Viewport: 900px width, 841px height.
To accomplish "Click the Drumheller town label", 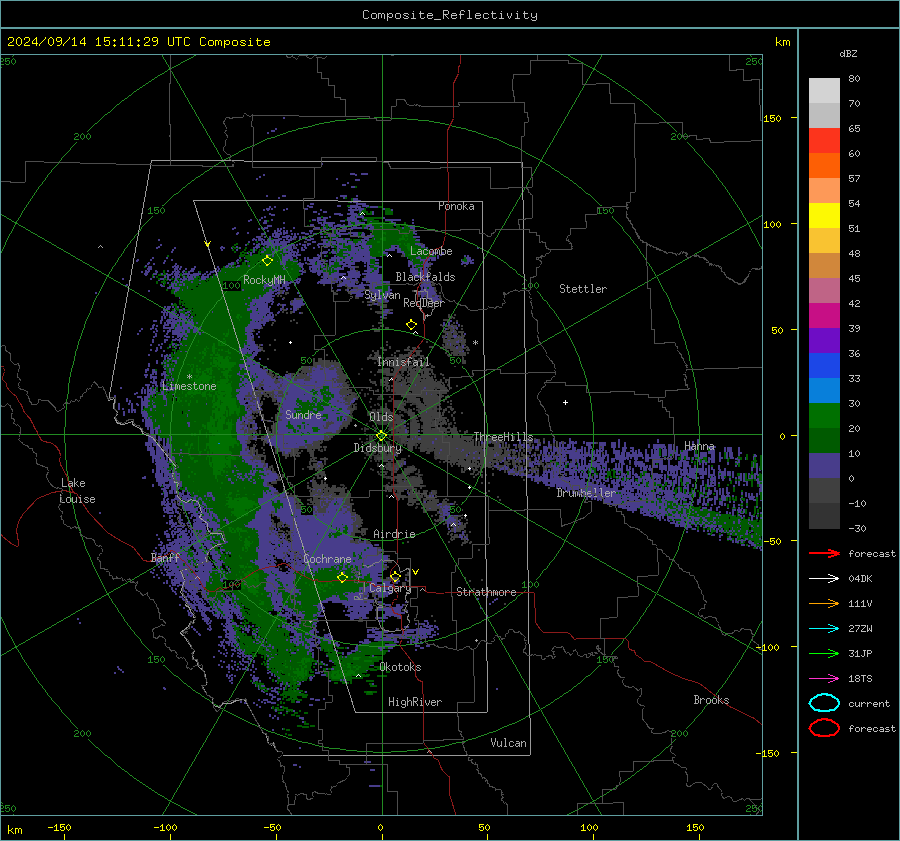I will pos(586,493).
